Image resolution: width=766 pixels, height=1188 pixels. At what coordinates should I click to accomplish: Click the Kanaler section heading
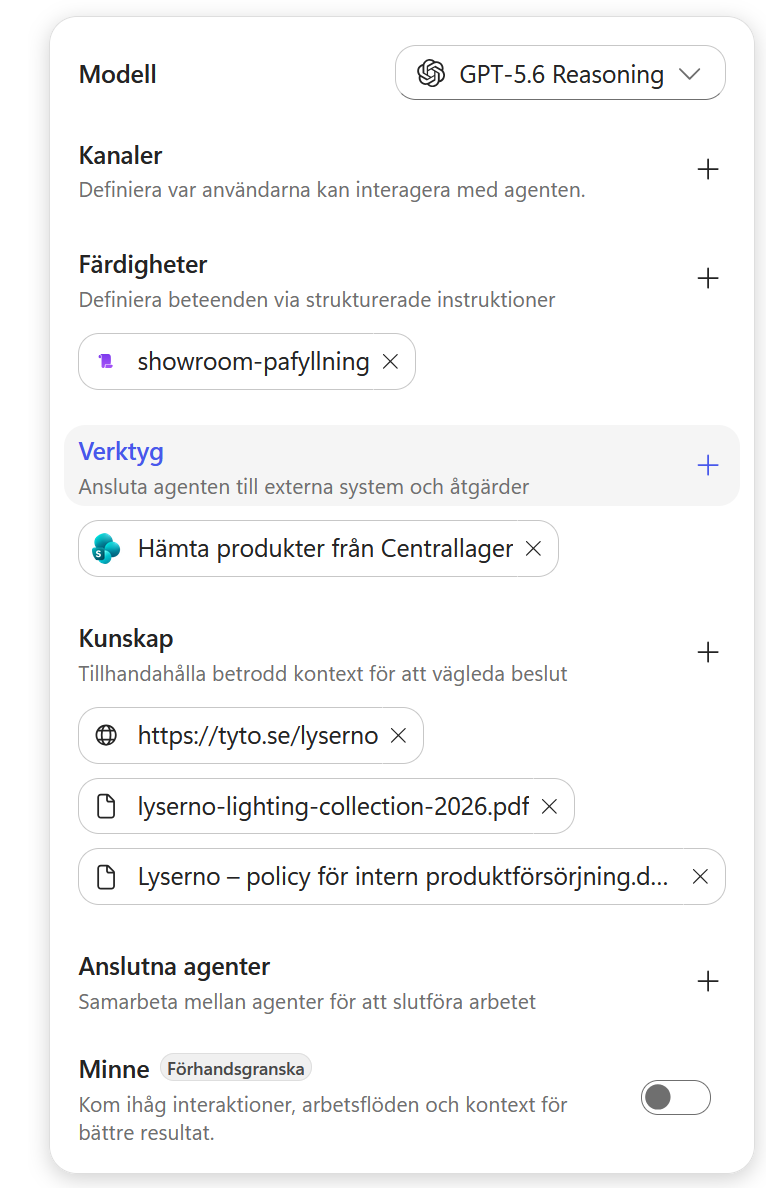[x=120, y=155]
